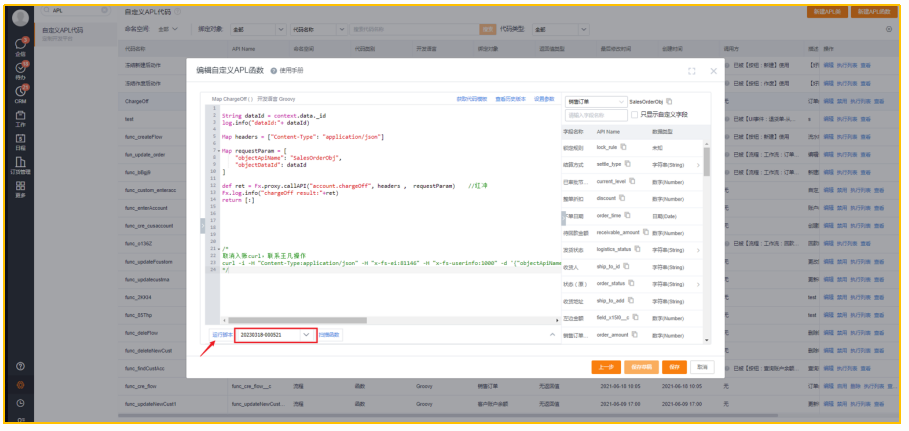Click the 请输入字段名称 field search input
The height and width of the screenshot is (431, 909).
[597, 115]
